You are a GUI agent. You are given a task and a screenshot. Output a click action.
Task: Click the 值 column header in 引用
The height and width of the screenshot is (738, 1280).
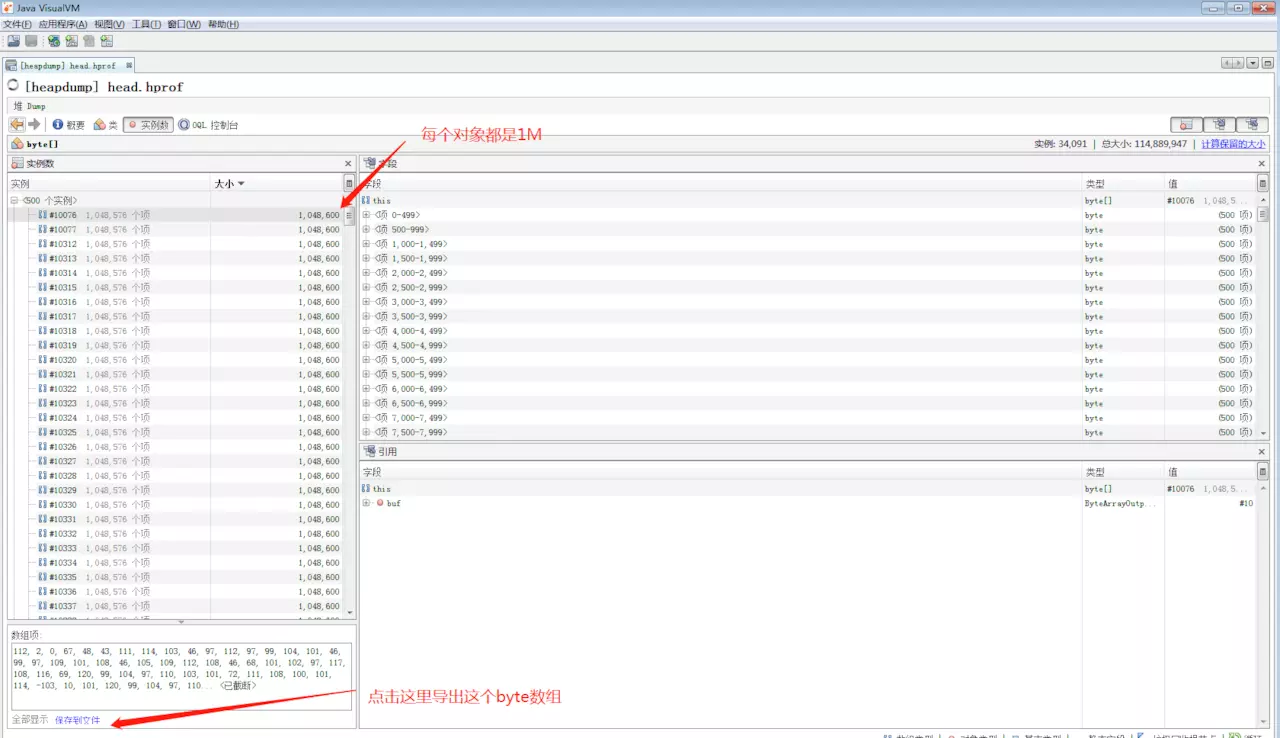pos(1210,472)
